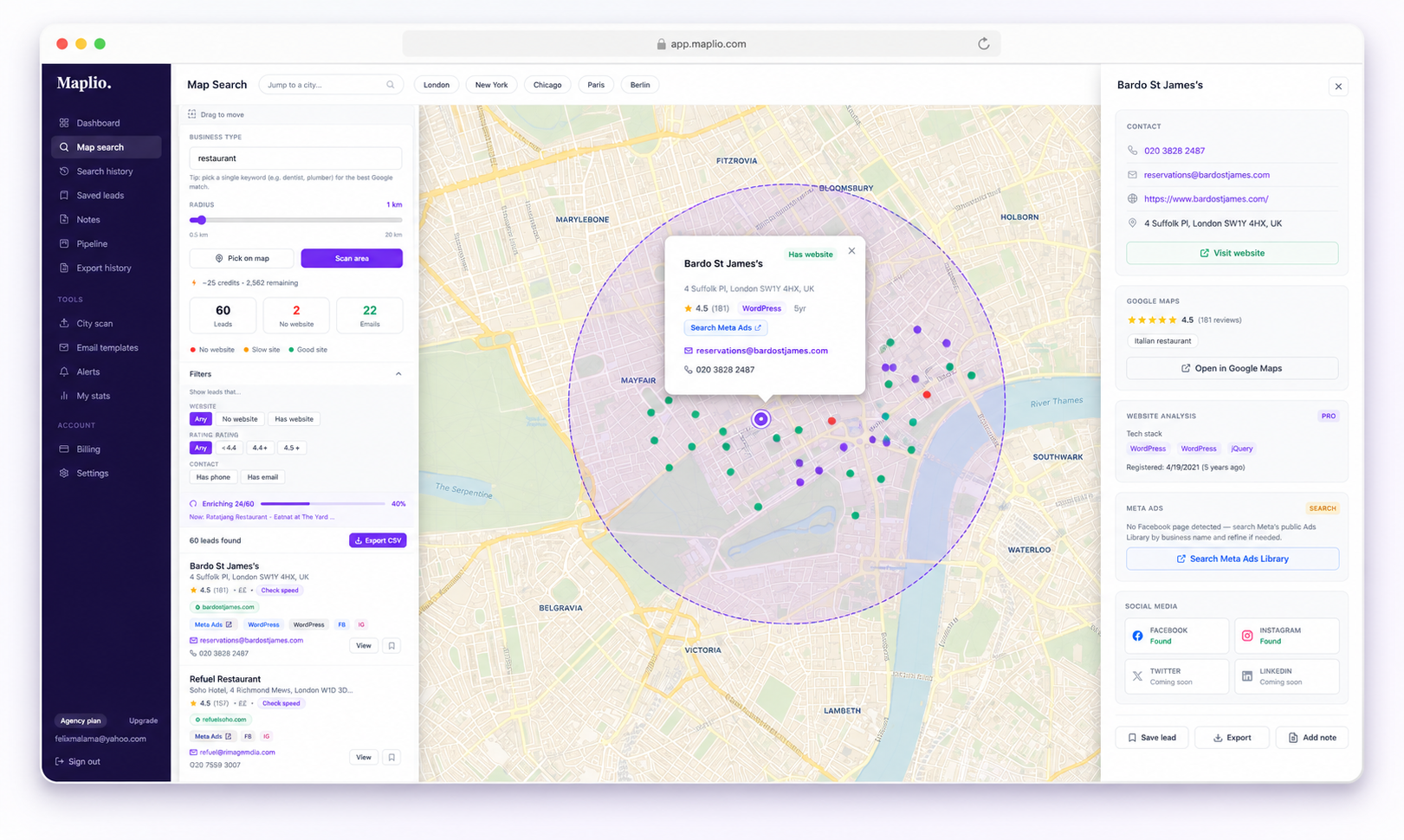1404x840 pixels.
Task: Click the LinkedIn Coming soon card
Action: [x=1287, y=676]
